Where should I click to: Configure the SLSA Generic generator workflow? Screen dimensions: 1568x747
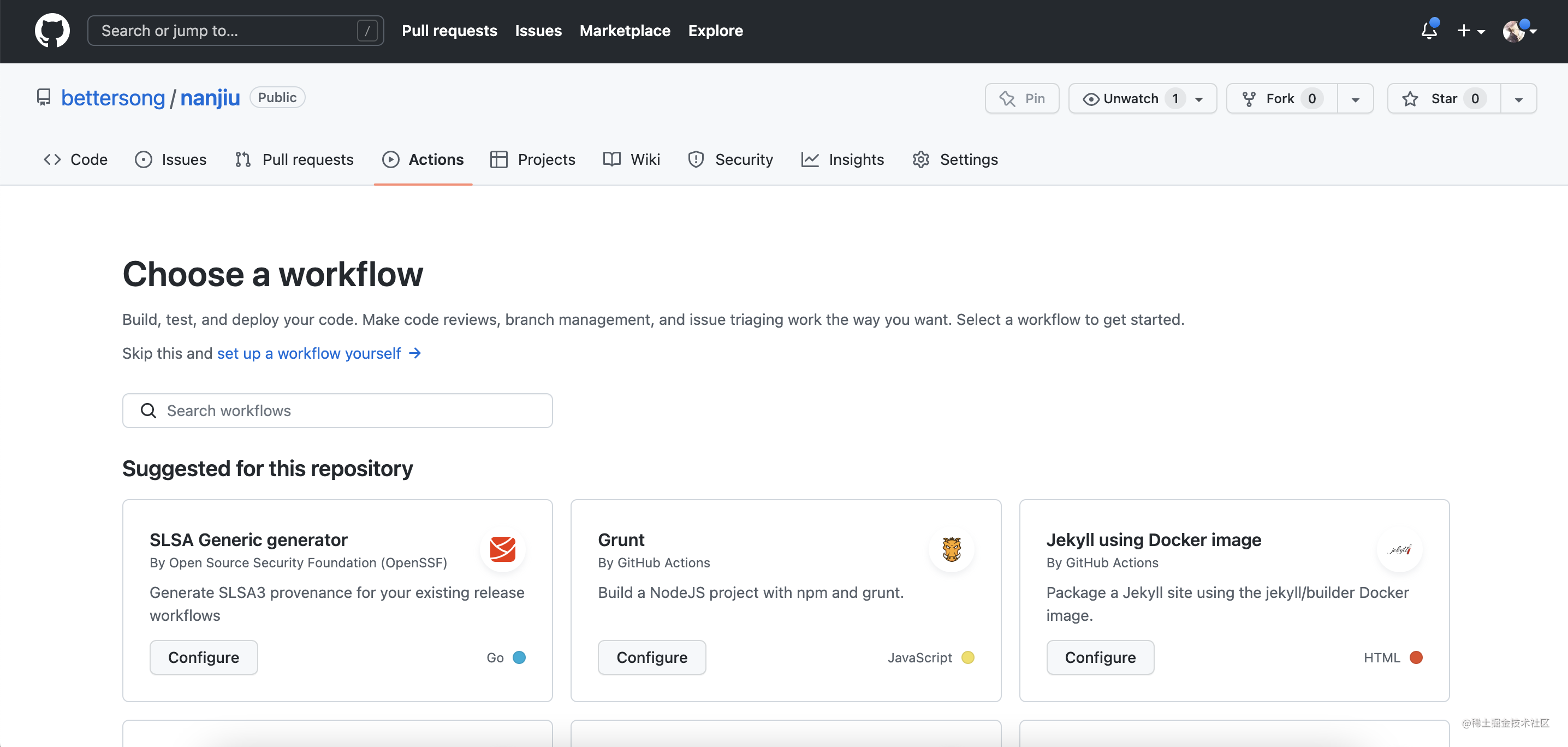coord(203,656)
